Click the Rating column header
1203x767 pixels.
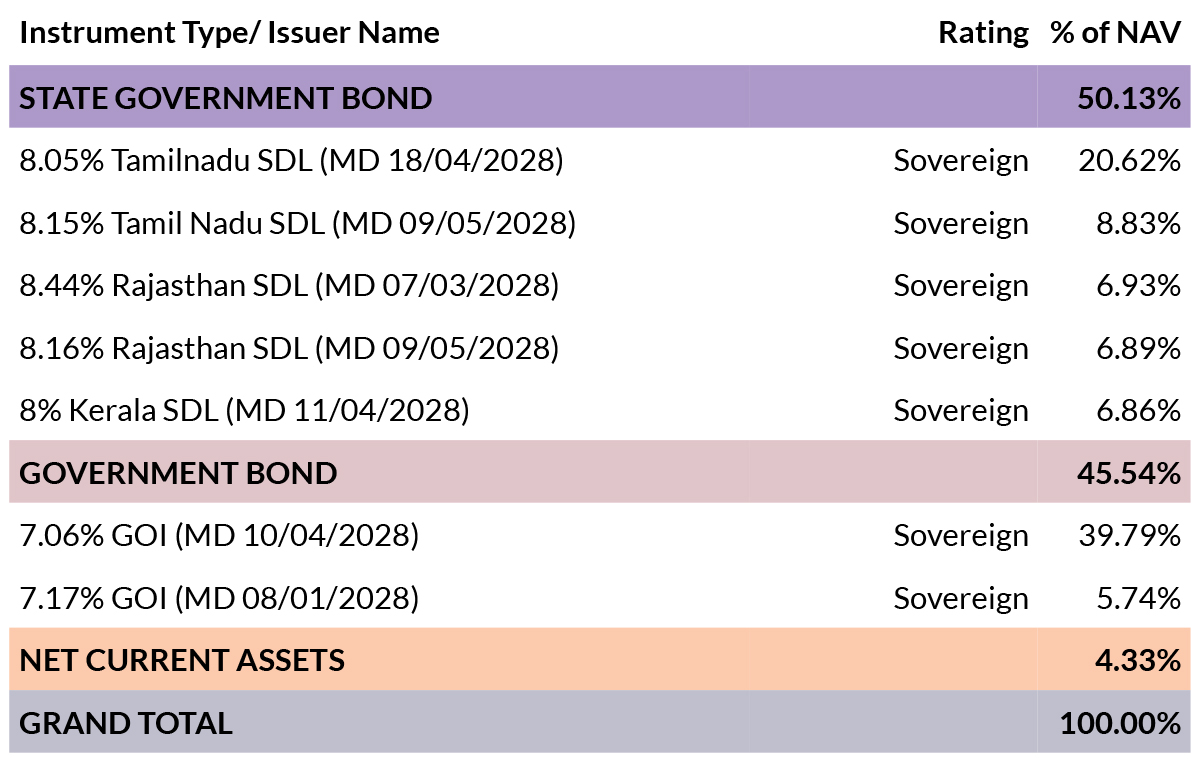pyautogui.click(x=983, y=33)
